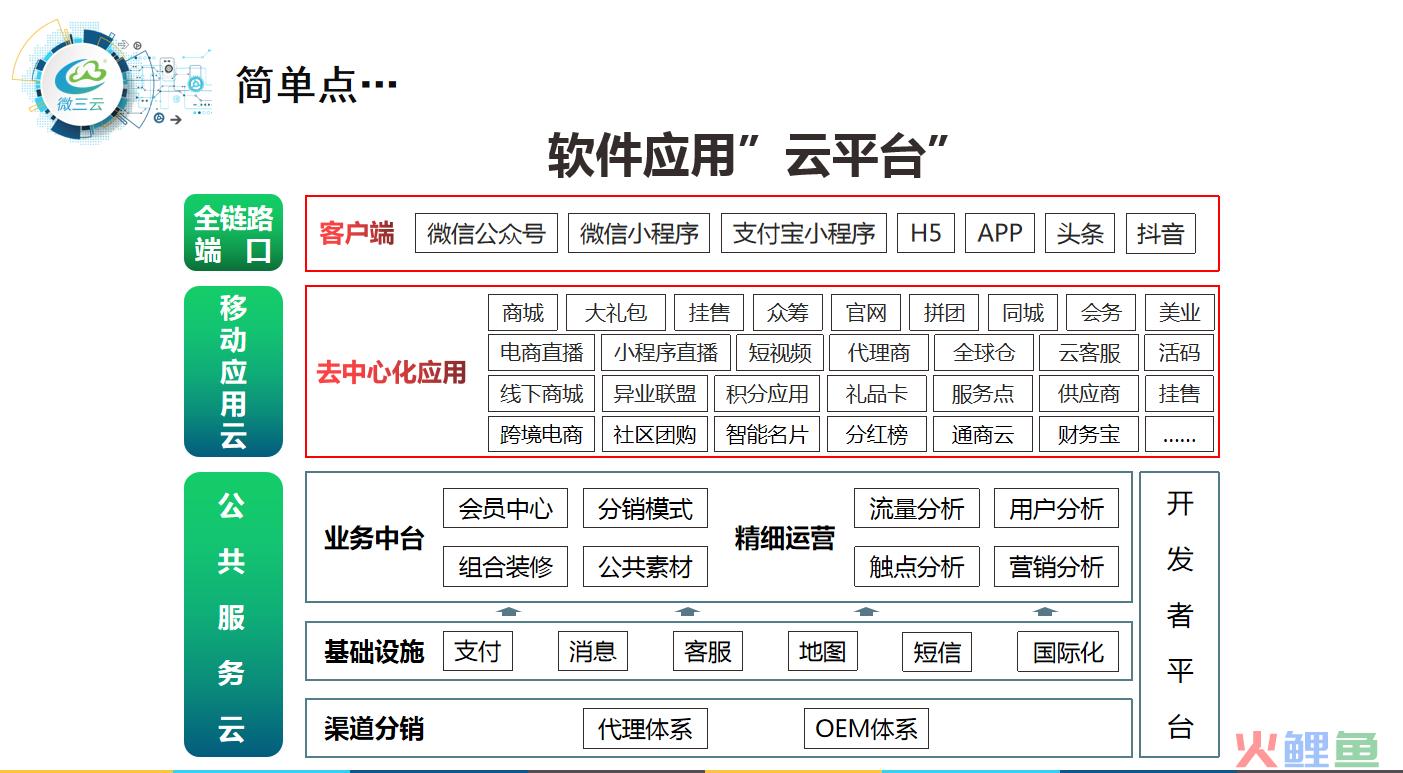Select the 官网 box
The width and height of the screenshot is (1403, 773).
(x=866, y=313)
